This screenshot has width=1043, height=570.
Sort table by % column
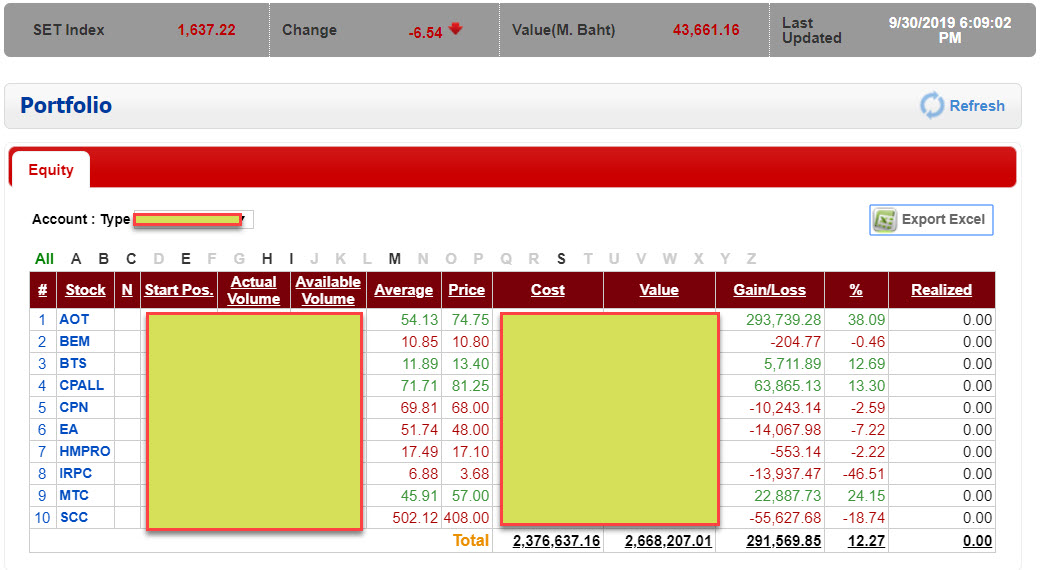point(856,290)
